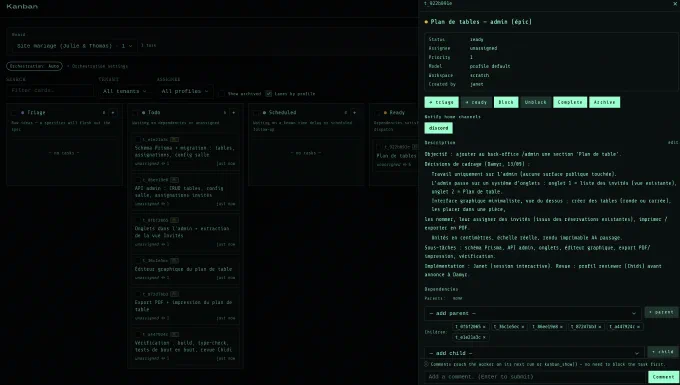This screenshot has height=385, width=680.
Task: Focus the Filter cards search field
Action: tap(50, 90)
